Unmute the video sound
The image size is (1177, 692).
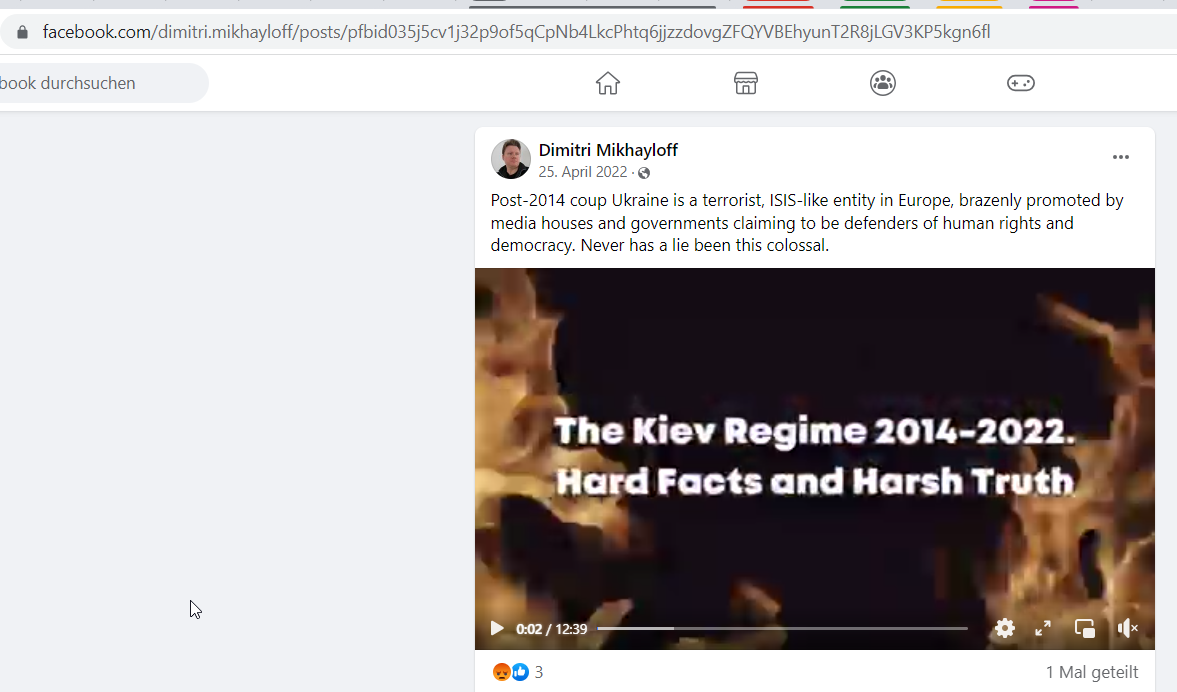[1127, 628]
